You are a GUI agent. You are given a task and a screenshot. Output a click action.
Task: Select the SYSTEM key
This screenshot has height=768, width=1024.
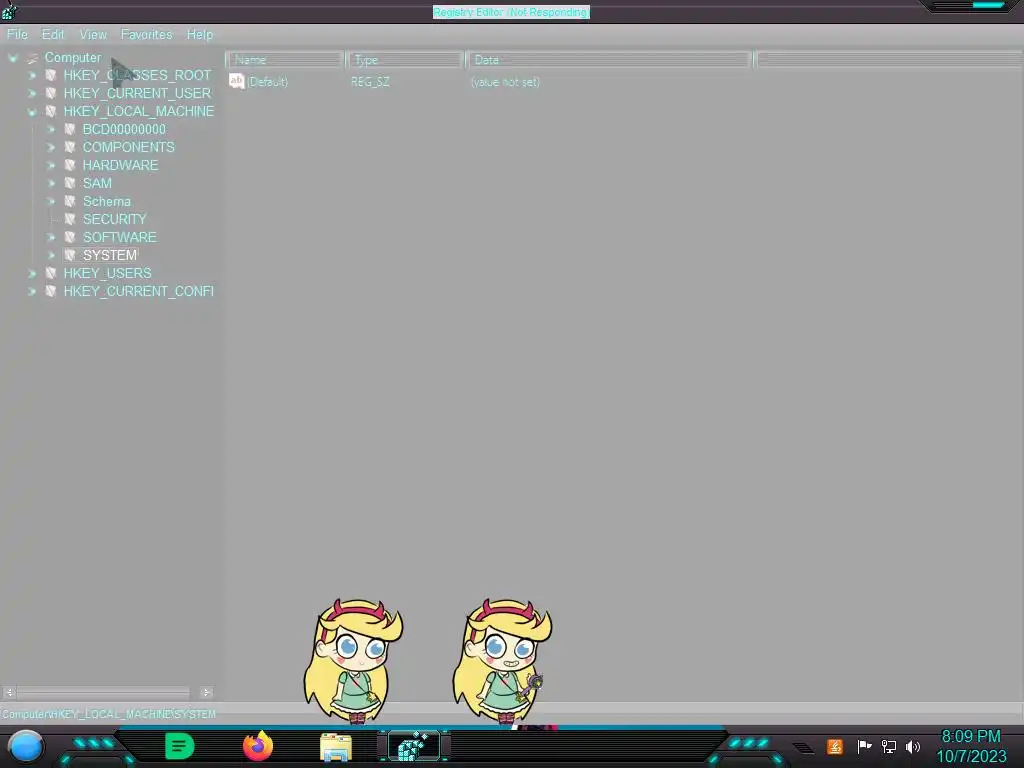tap(110, 255)
